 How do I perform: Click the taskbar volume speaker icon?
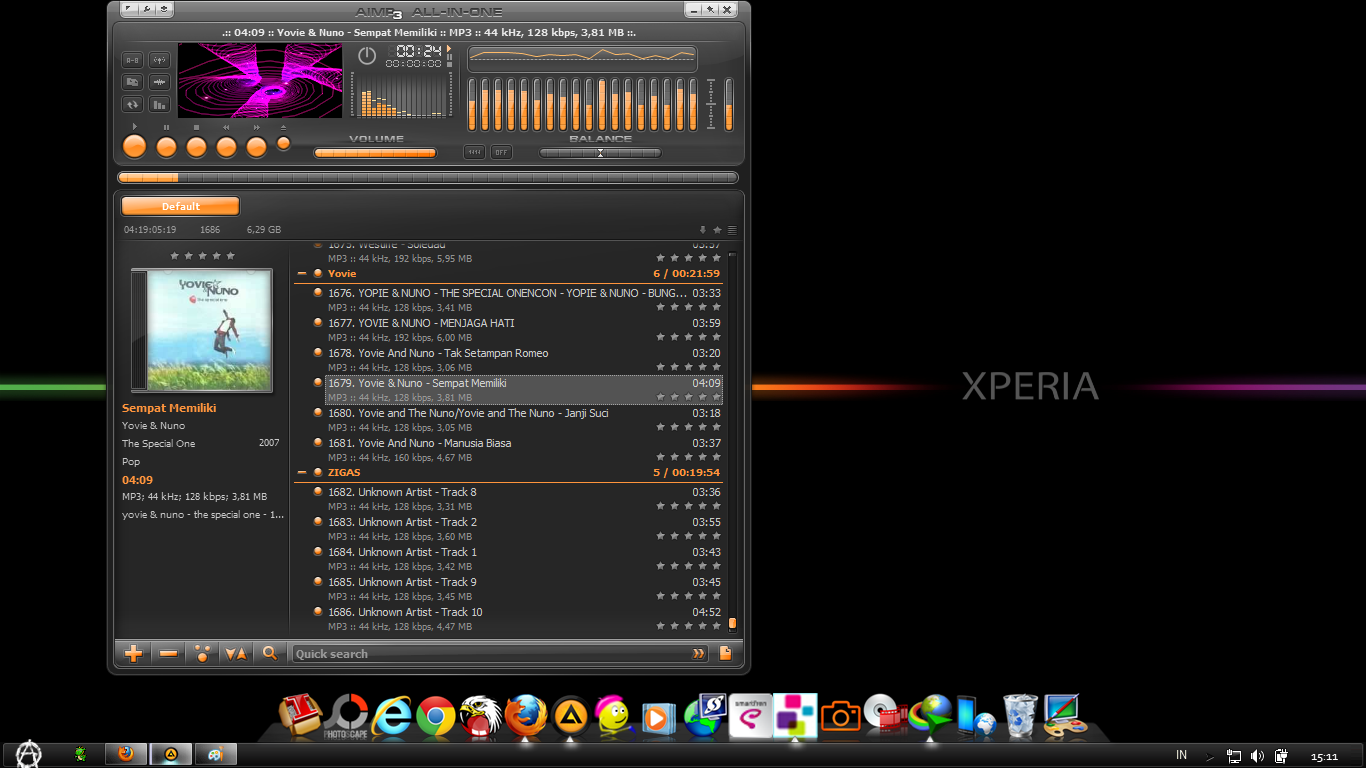coord(1257,756)
